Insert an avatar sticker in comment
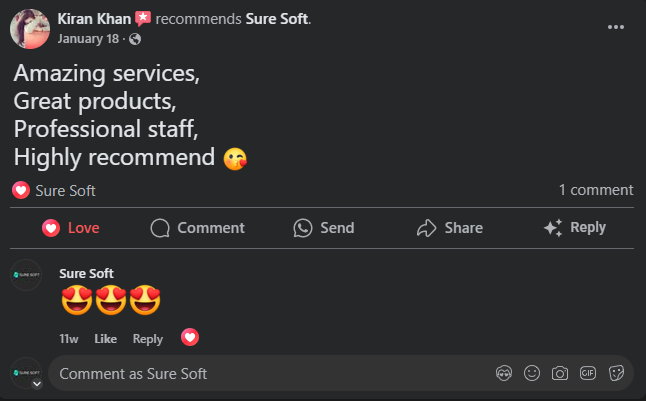The height and width of the screenshot is (401, 646). (x=504, y=373)
